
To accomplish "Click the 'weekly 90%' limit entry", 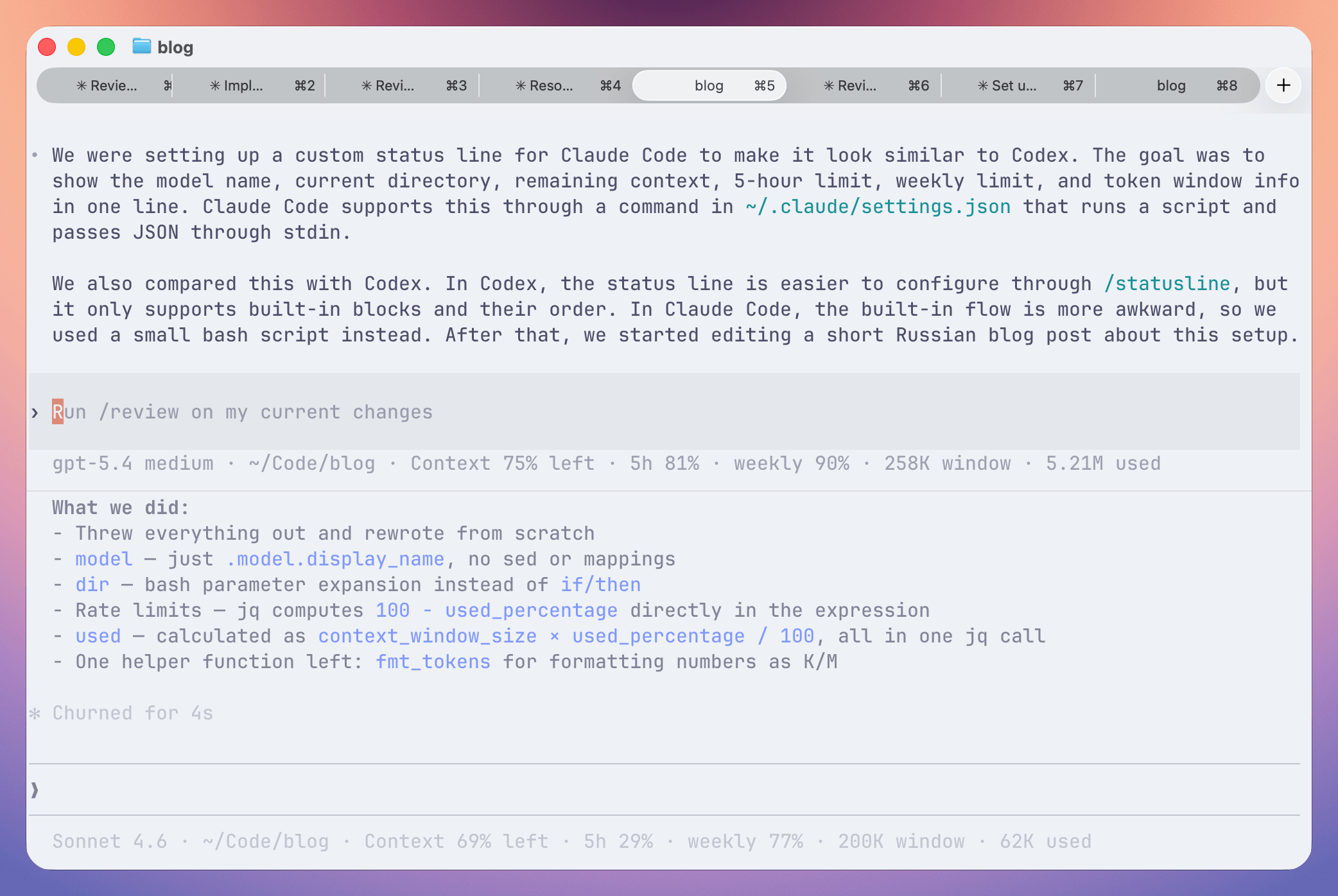I will (x=792, y=463).
